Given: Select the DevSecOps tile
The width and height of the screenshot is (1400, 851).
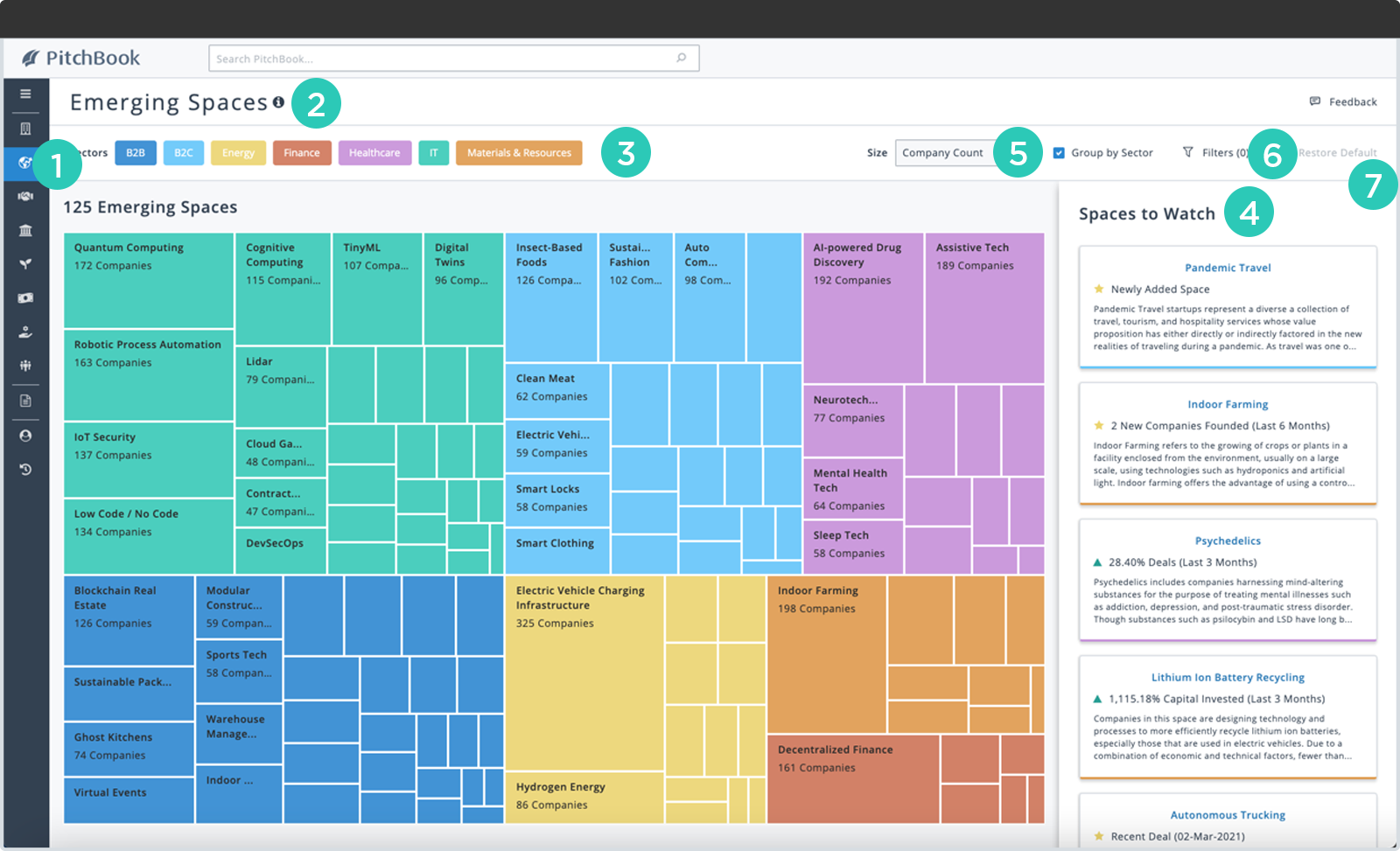Looking at the screenshot, I should click(x=281, y=551).
